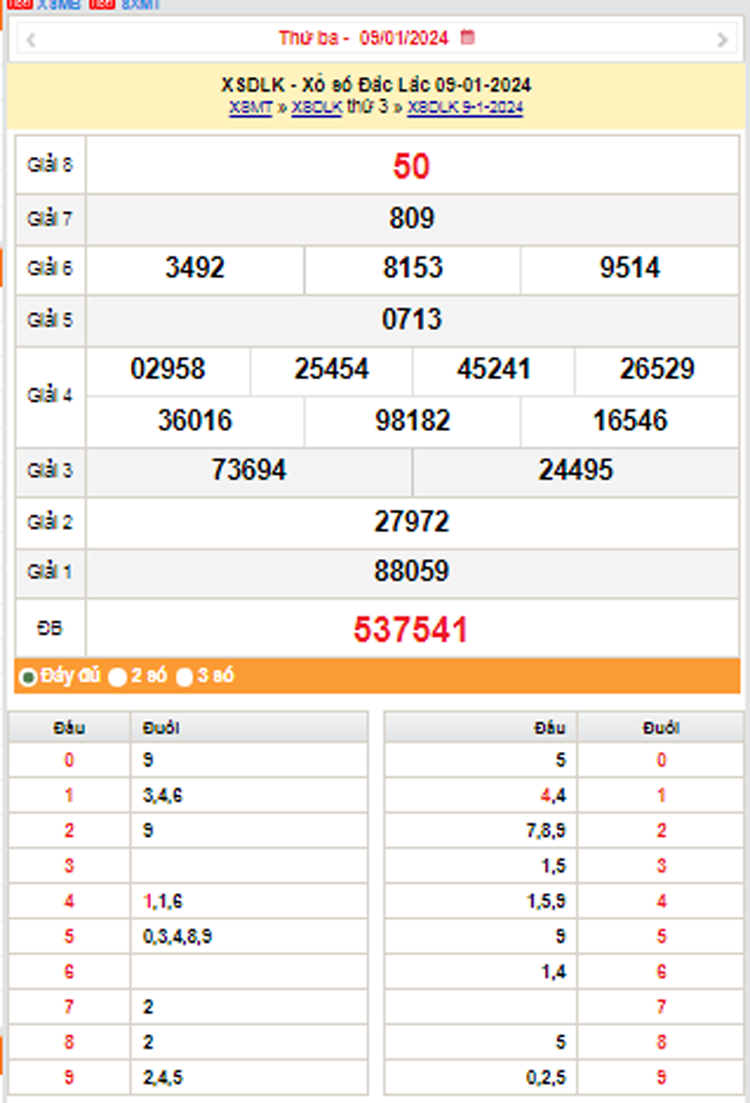This screenshot has width=750, height=1103.
Task: Click the Giải 4 number 45241
Action: [494, 369]
